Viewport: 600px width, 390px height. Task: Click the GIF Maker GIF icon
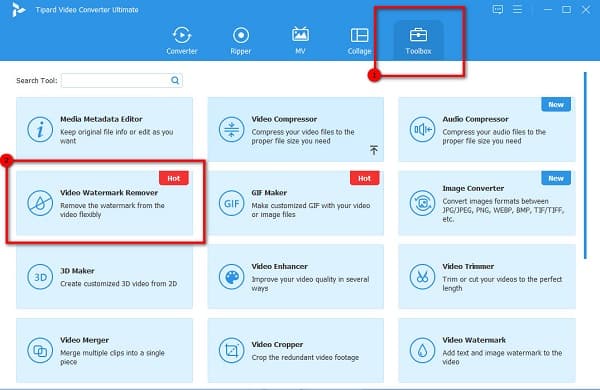click(232, 203)
